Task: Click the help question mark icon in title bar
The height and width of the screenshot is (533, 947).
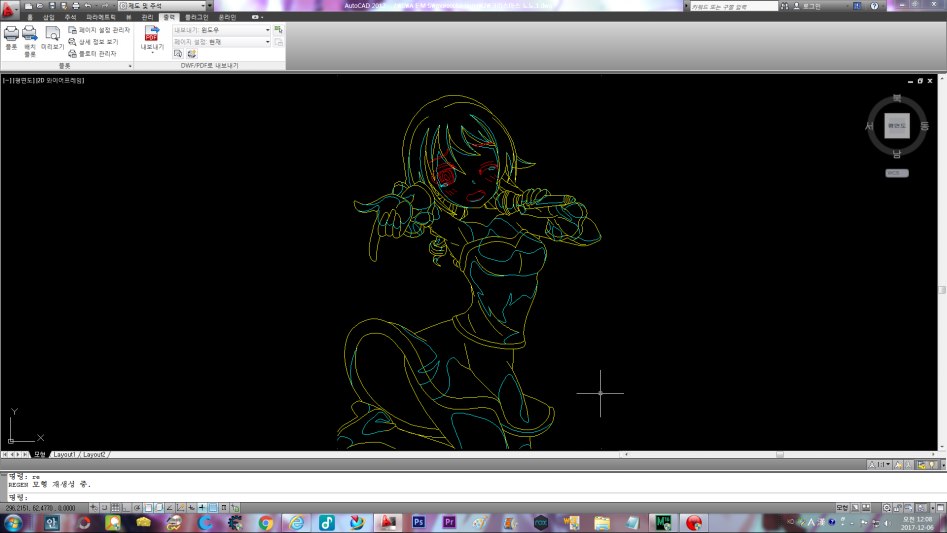Action: pos(874,6)
